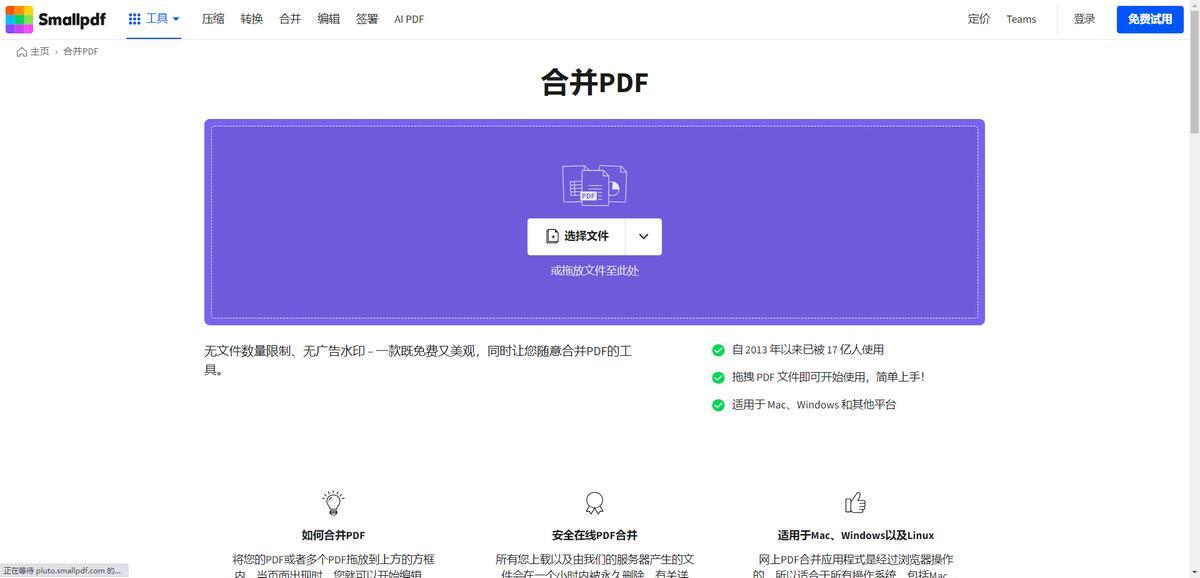1200x578 pixels.
Task: Click the vertical page scrollbar
Action: [x=1194, y=80]
